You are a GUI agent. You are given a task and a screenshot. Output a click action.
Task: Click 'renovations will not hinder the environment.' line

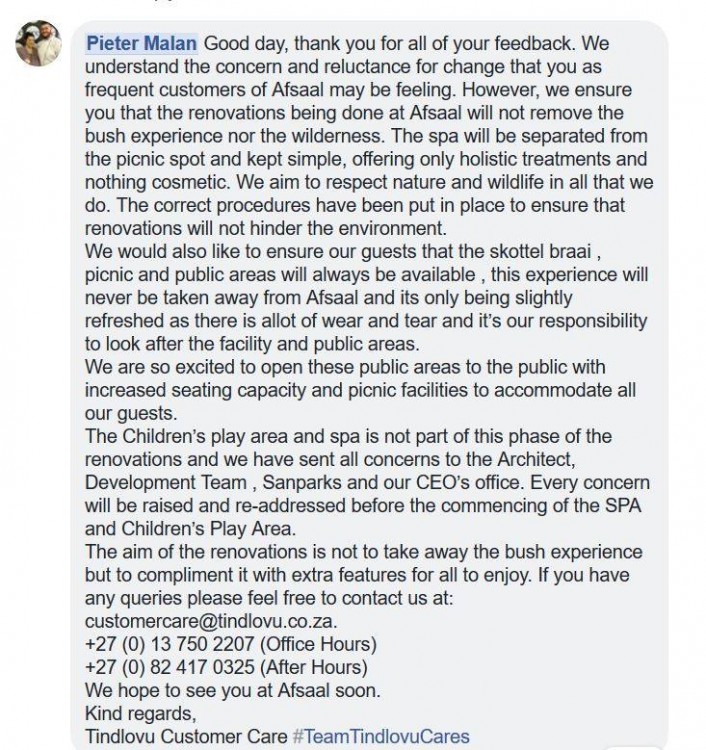coord(266,228)
